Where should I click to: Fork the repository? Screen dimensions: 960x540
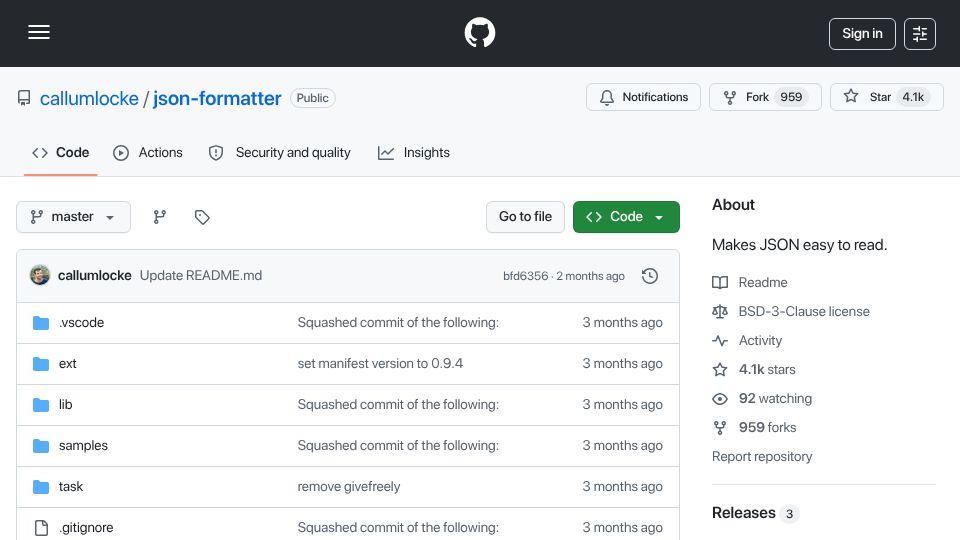pos(765,97)
